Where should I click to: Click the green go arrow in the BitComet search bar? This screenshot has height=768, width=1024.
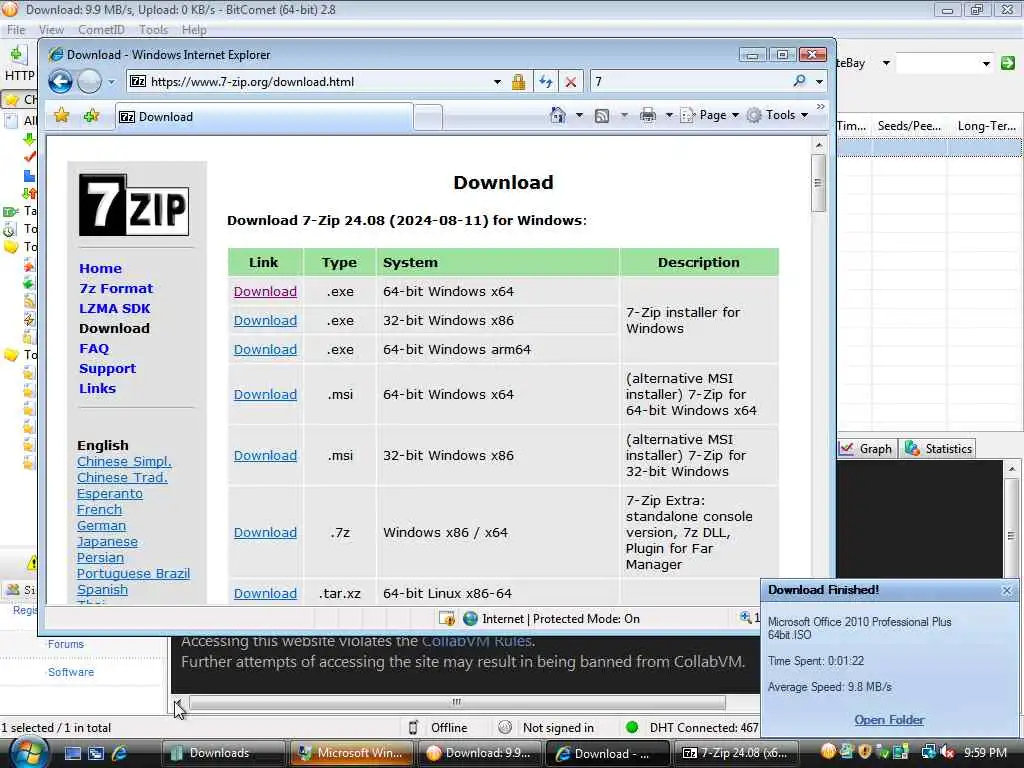click(1008, 63)
